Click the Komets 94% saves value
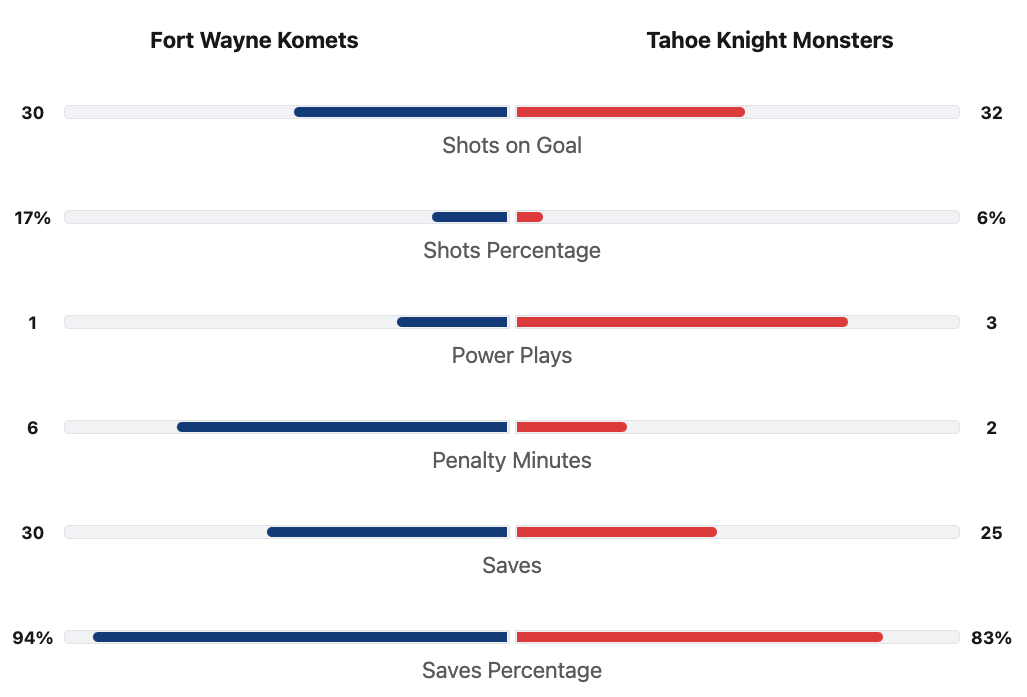Viewport: 1027px width, 697px height. point(32,637)
